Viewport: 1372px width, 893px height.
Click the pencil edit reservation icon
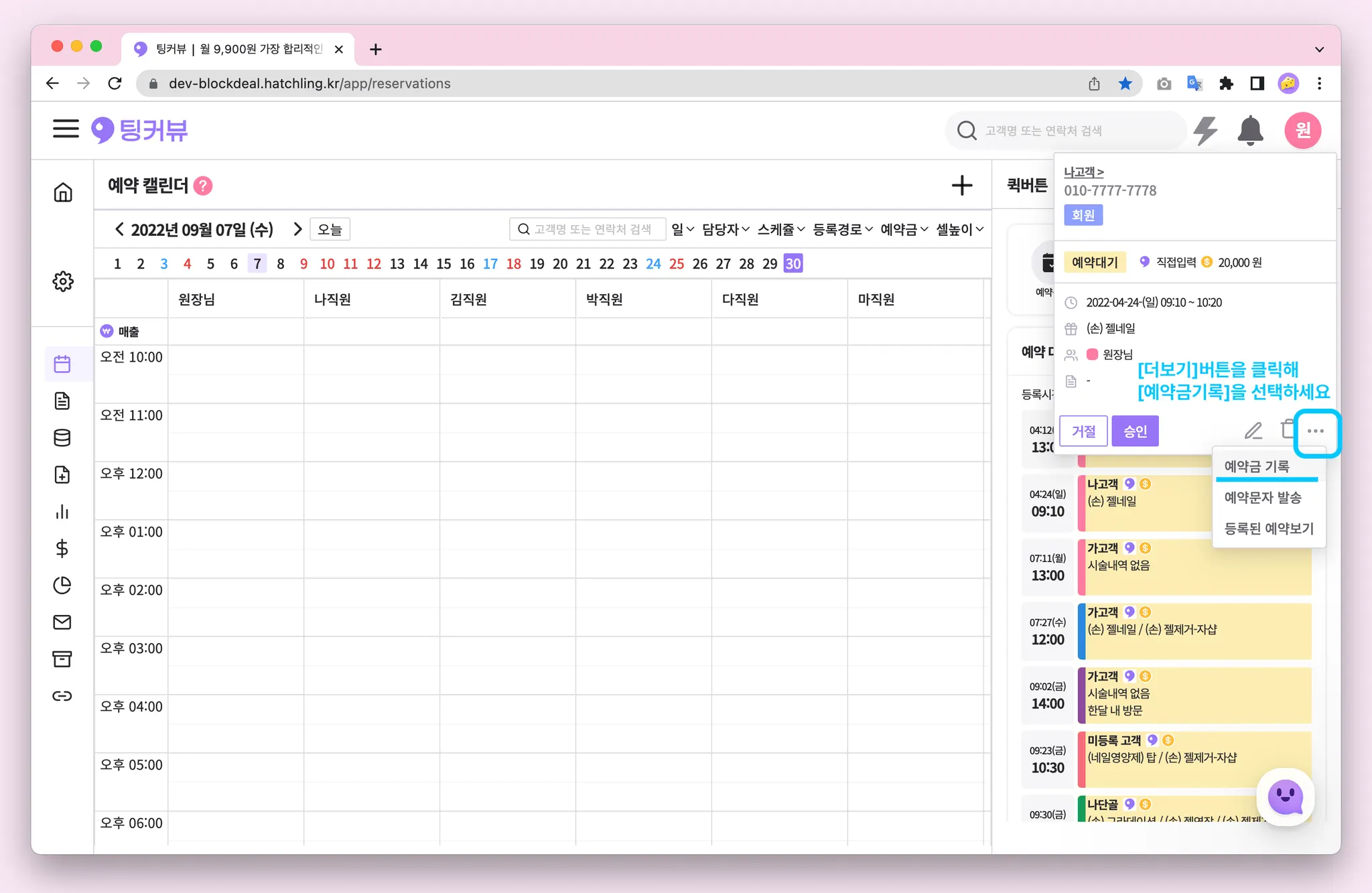pos(1253,431)
